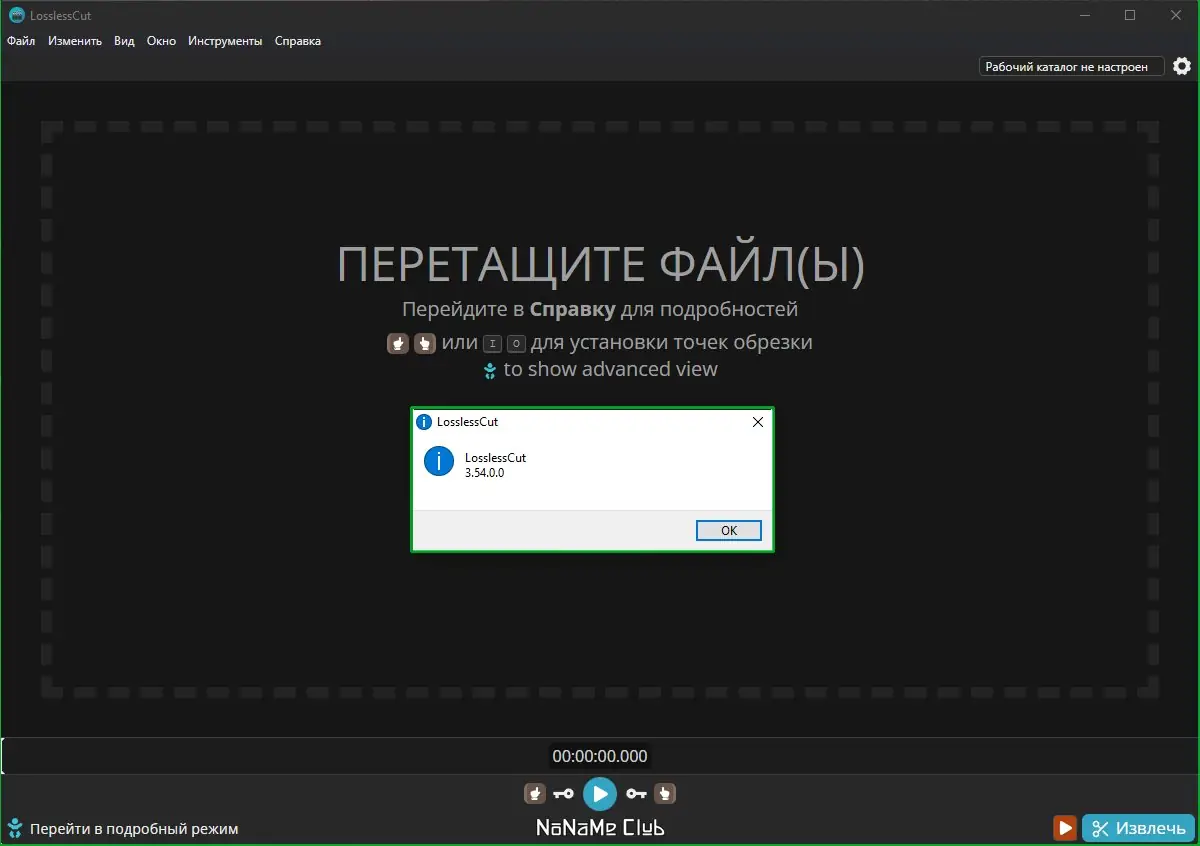Click the scissors icon on the Извлечь button
This screenshot has width=1200, height=846.
[1100, 828]
